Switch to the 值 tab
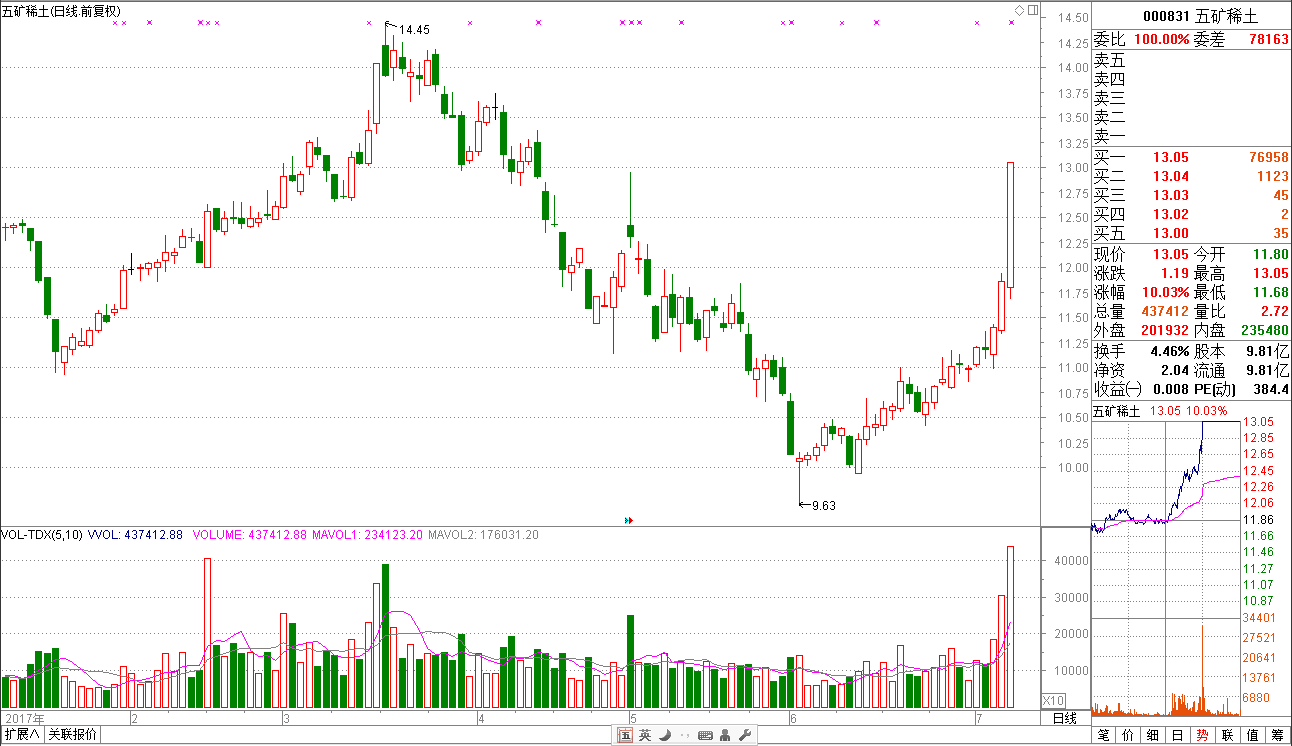1292x746 pixels. coord(1253,735)
